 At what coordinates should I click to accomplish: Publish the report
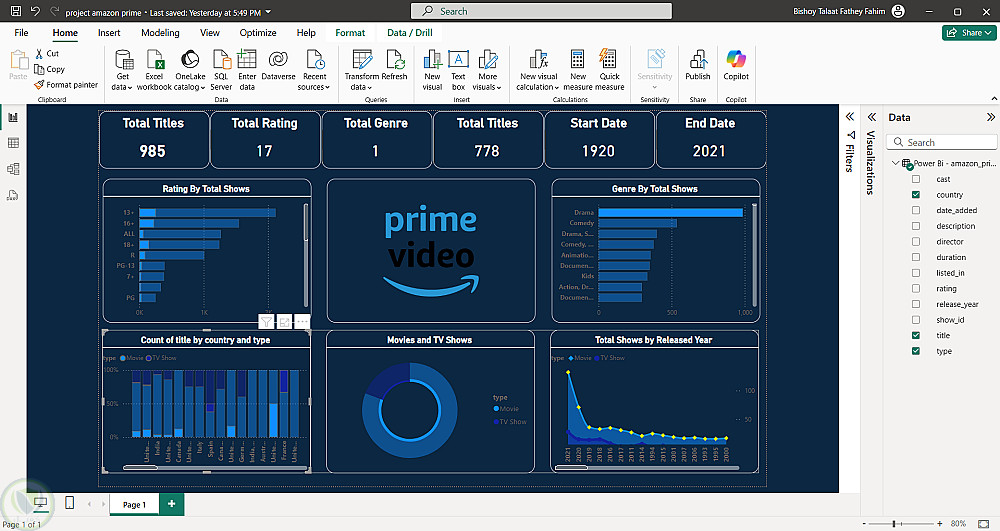[698, 66]
